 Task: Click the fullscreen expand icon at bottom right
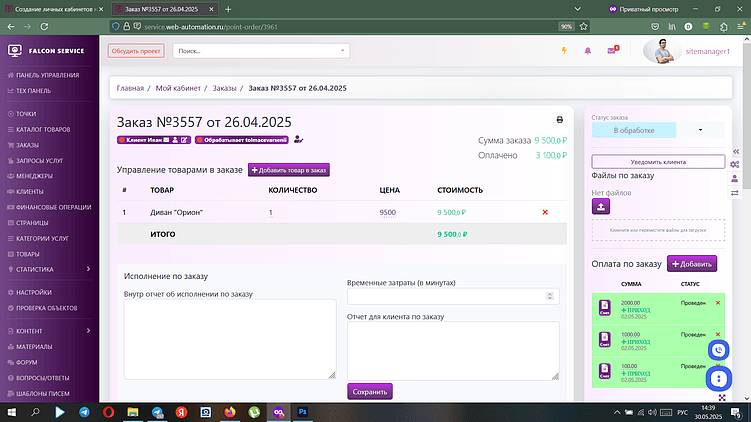[722, 398]
